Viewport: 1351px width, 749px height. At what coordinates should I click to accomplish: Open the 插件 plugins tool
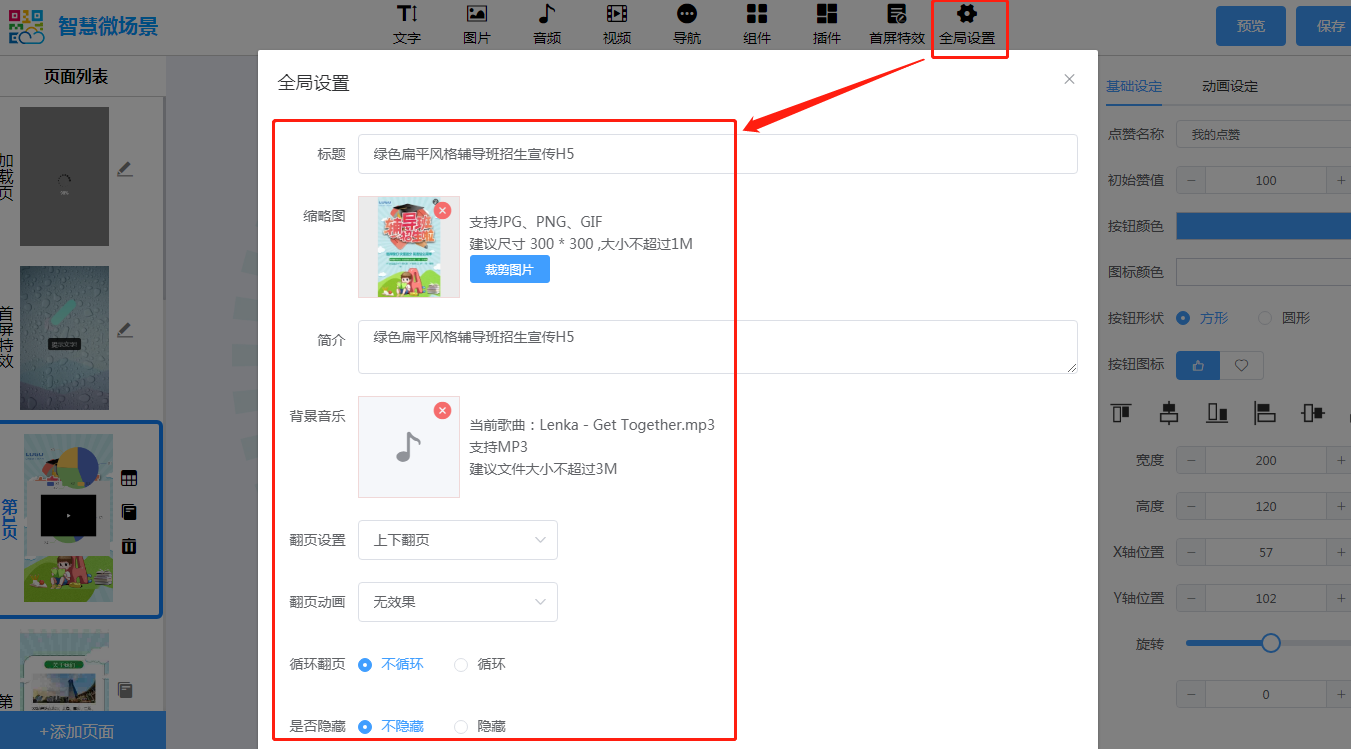(826, 24)
